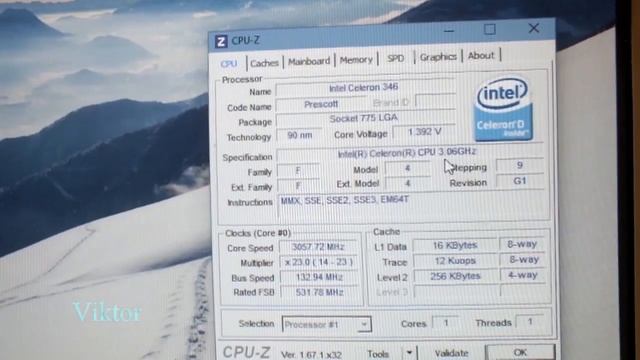Click the Family value field
The image size is (640, 360).
pyautogui.click(x=298, y=171)
